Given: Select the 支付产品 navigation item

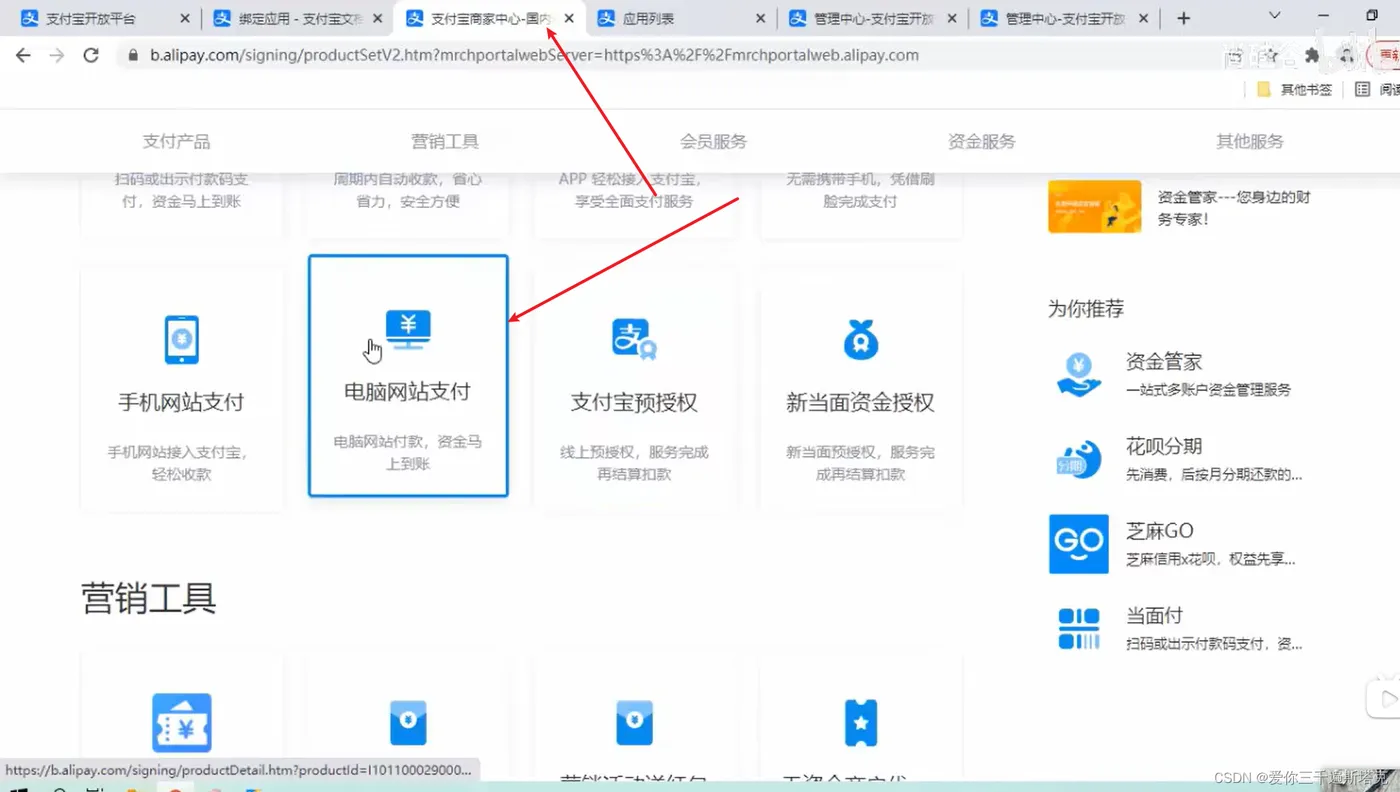Looking at the screenshot, I should coord(177,141).
